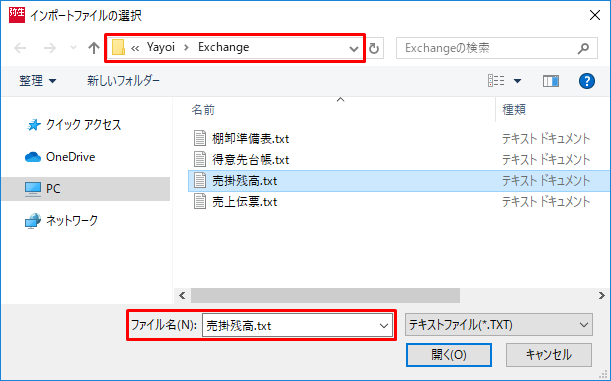The height and width of the screenshot is (381, 611).
Task: Open help with the question mark icon
Action: pos(586,81)
